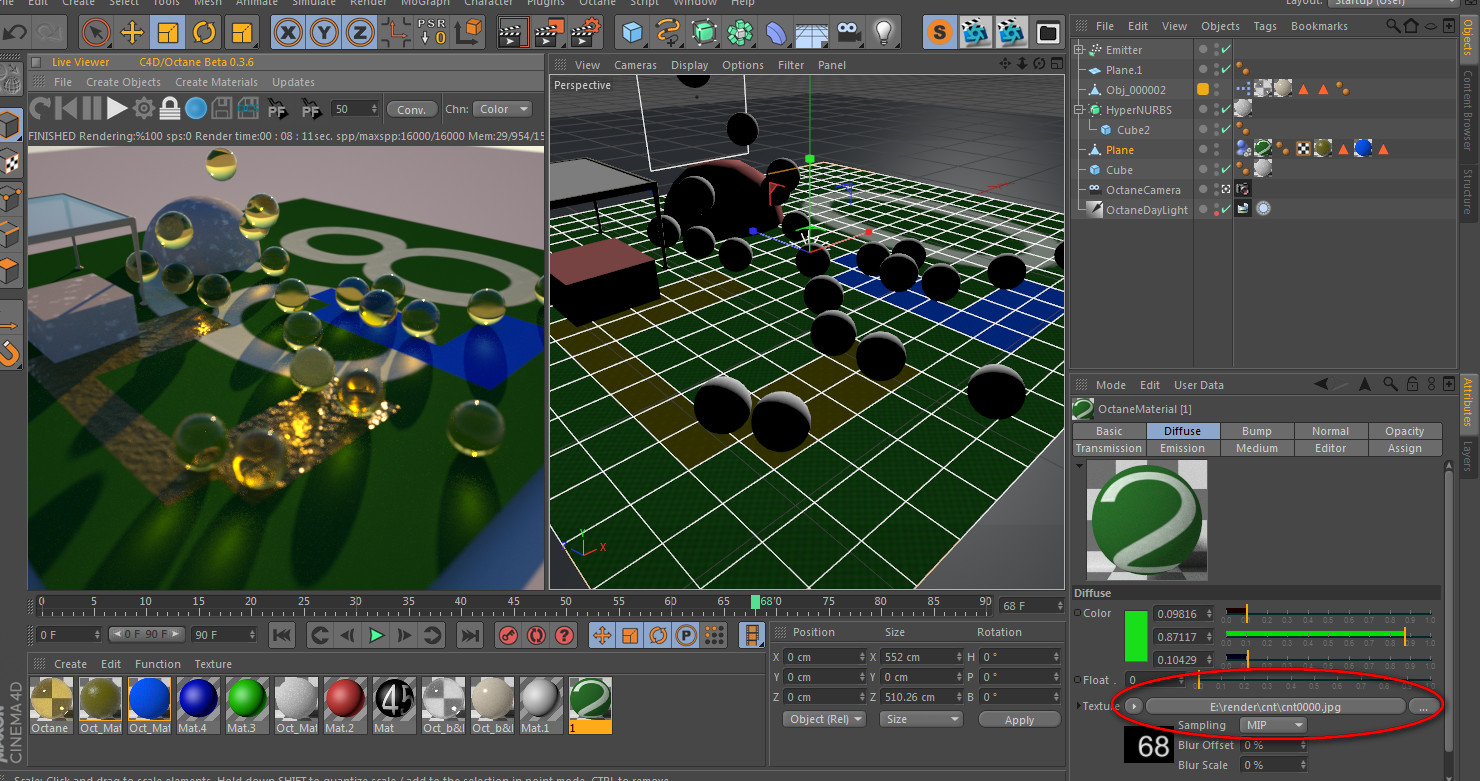Screen dimensions: 1480x781
Task: Click the Apply button in Coordinates
Action: click(x=1019, y=719)
